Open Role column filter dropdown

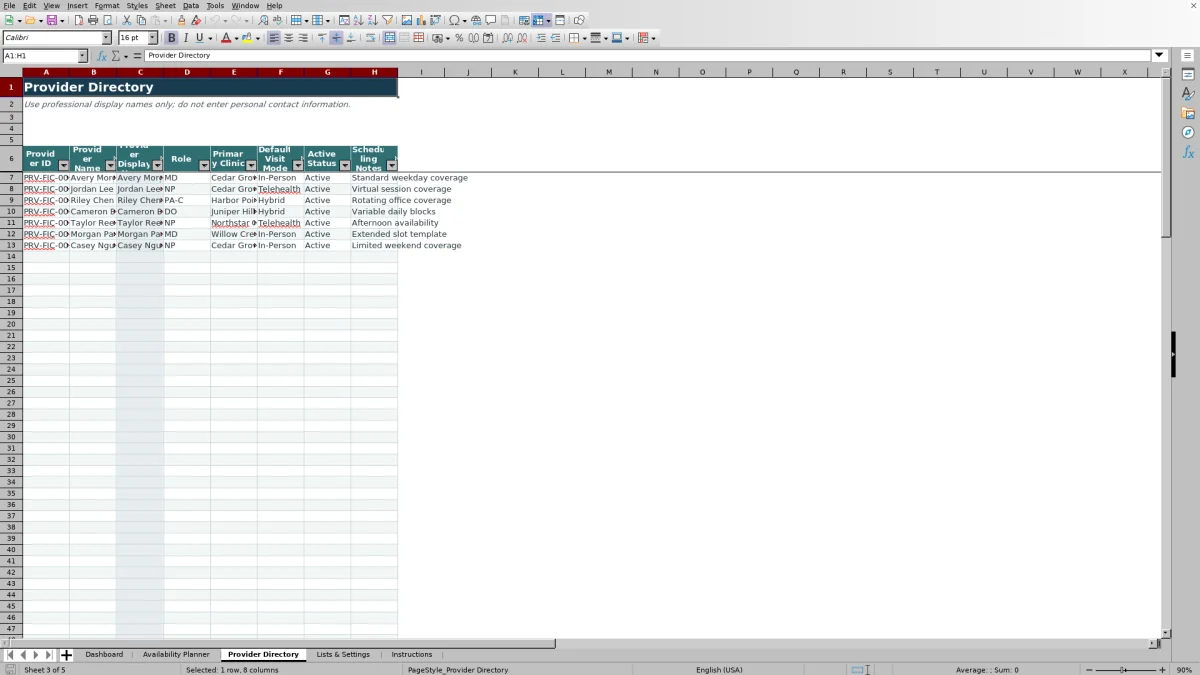[x=204, y=165]
